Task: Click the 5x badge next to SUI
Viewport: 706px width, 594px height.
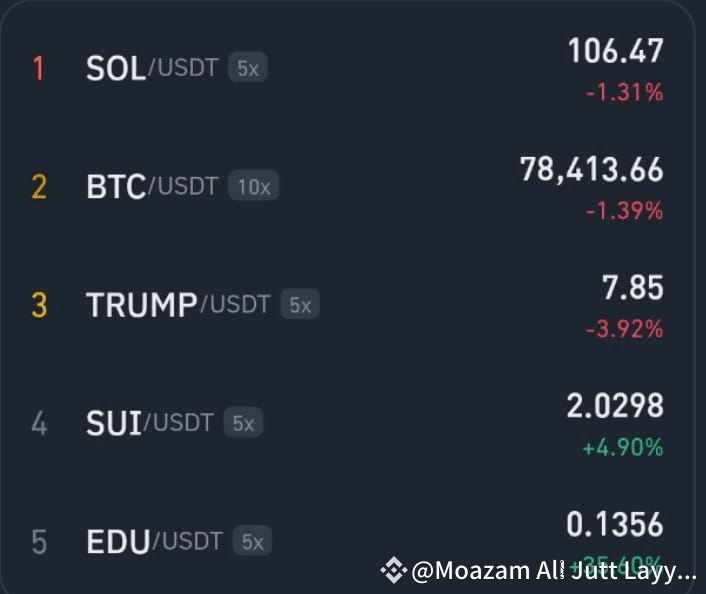Action: tap(243, 422)
